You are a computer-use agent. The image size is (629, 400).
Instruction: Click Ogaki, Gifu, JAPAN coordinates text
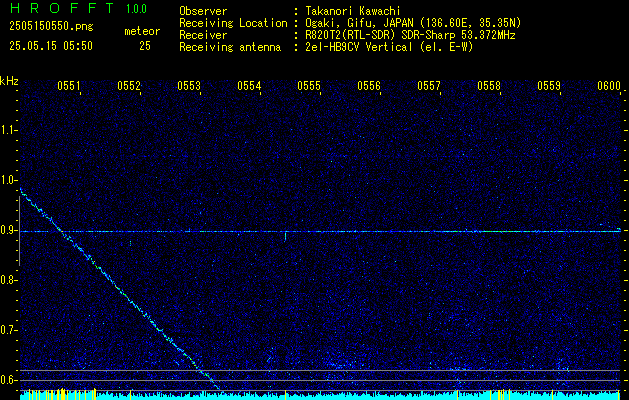click(413, 23)
